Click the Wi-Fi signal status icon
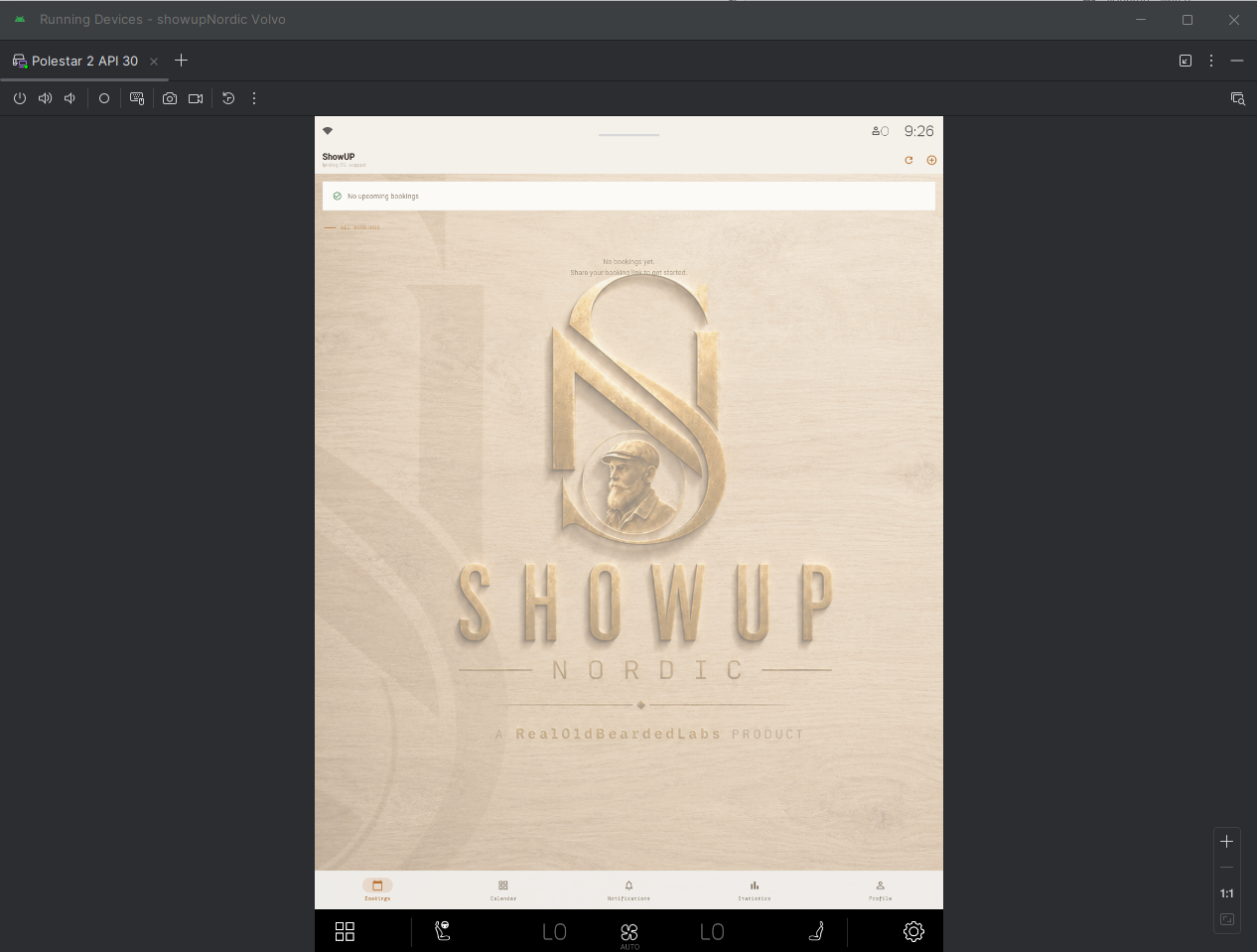Viewport: 1257px width, 952px height. [x=328, y=131]
